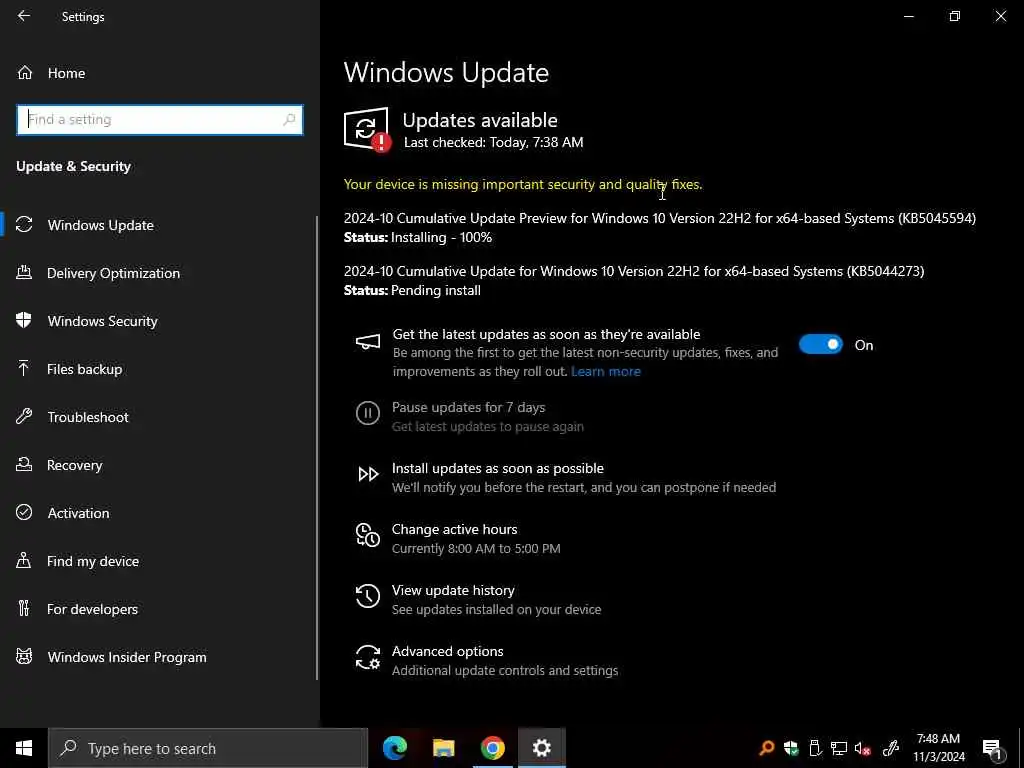Screen dimensions: 1024x768
Task: Click the Windows Security shield icon
Action: (x=24, y=320)
